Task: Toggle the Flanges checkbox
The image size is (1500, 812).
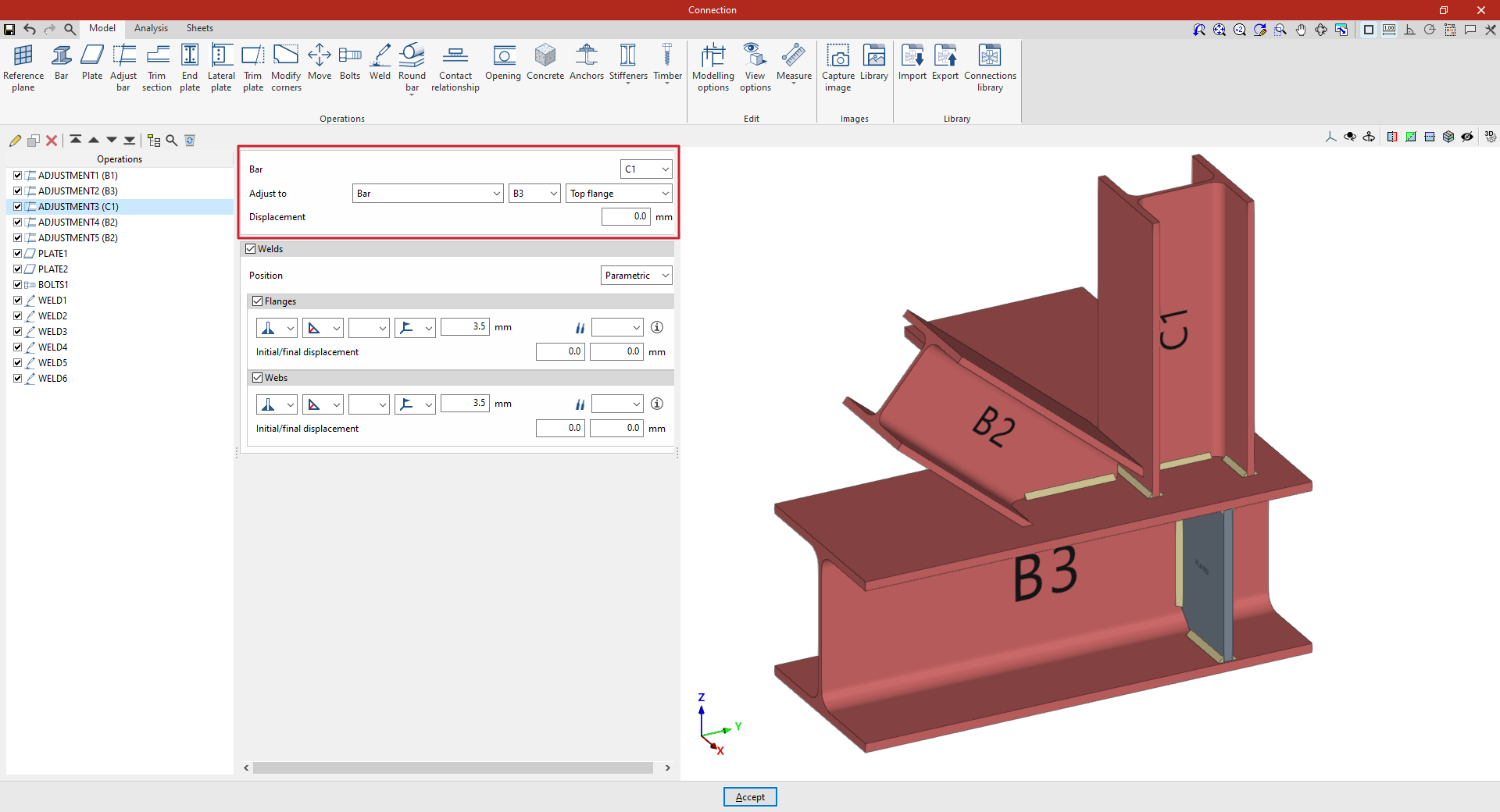Action: 258,301
